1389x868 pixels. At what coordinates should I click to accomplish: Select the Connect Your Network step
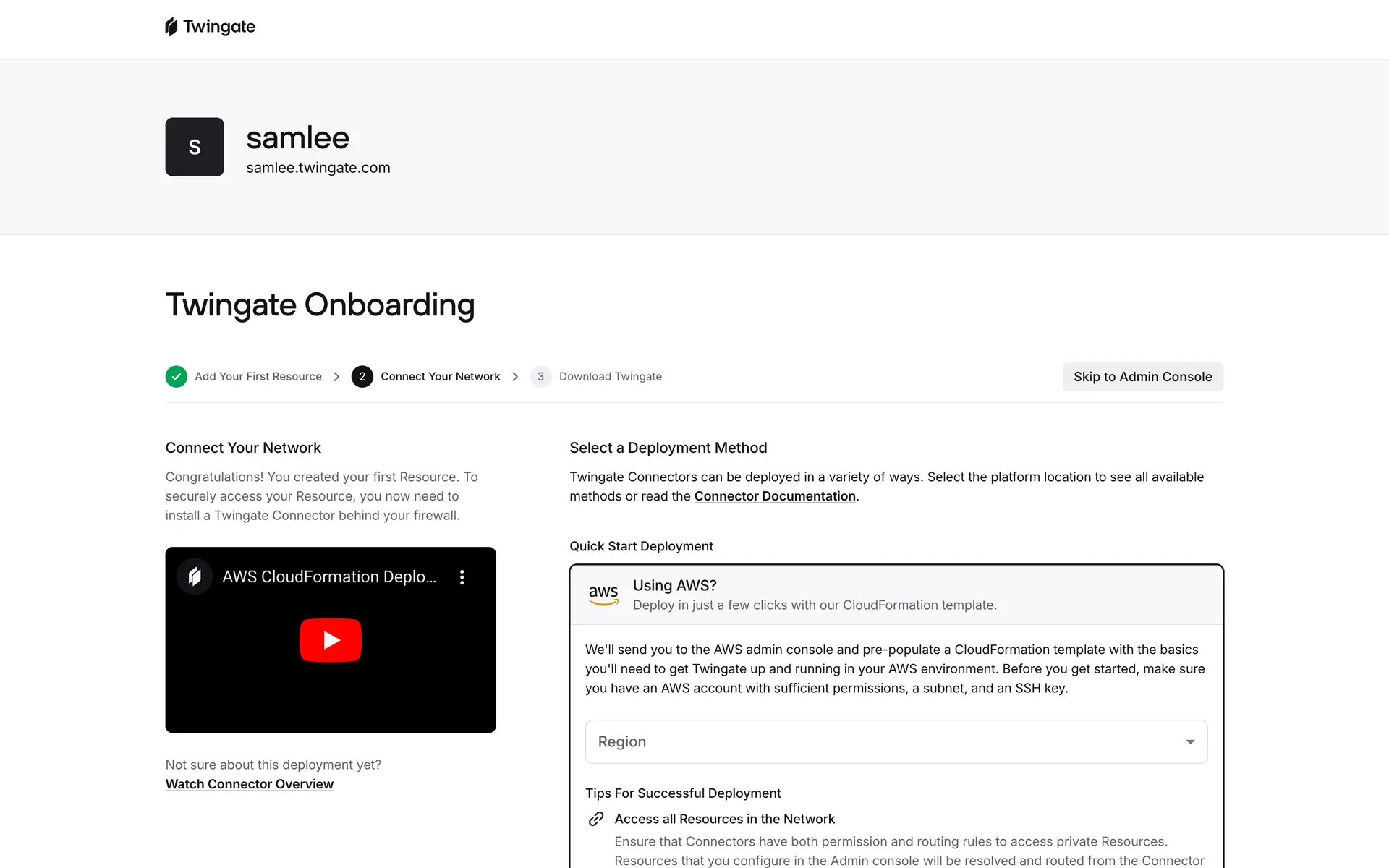click(x=440, y=377)
